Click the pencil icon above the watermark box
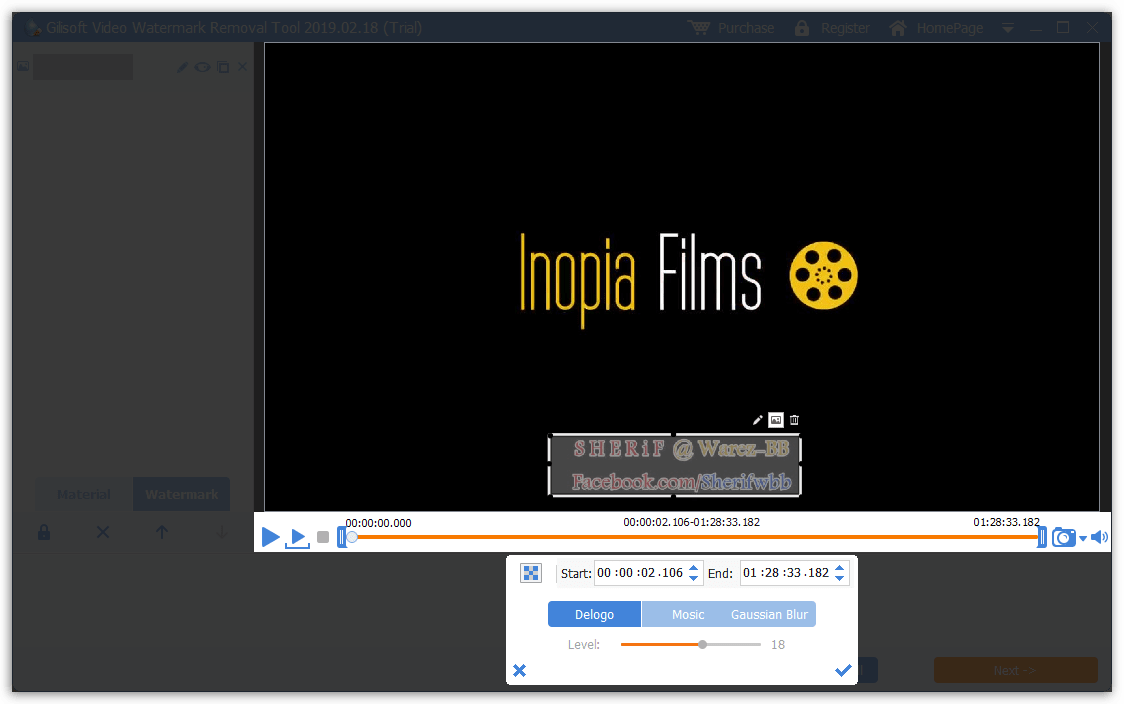The height and width of the screenshot is (704, 1124). coord(758,420)
